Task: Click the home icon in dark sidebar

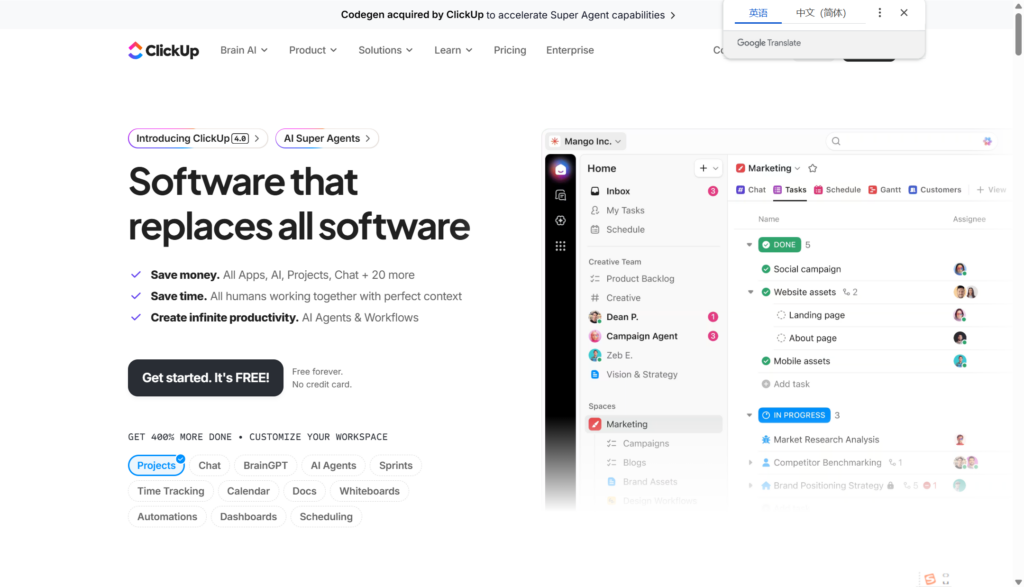Action: tap(560, 170)
